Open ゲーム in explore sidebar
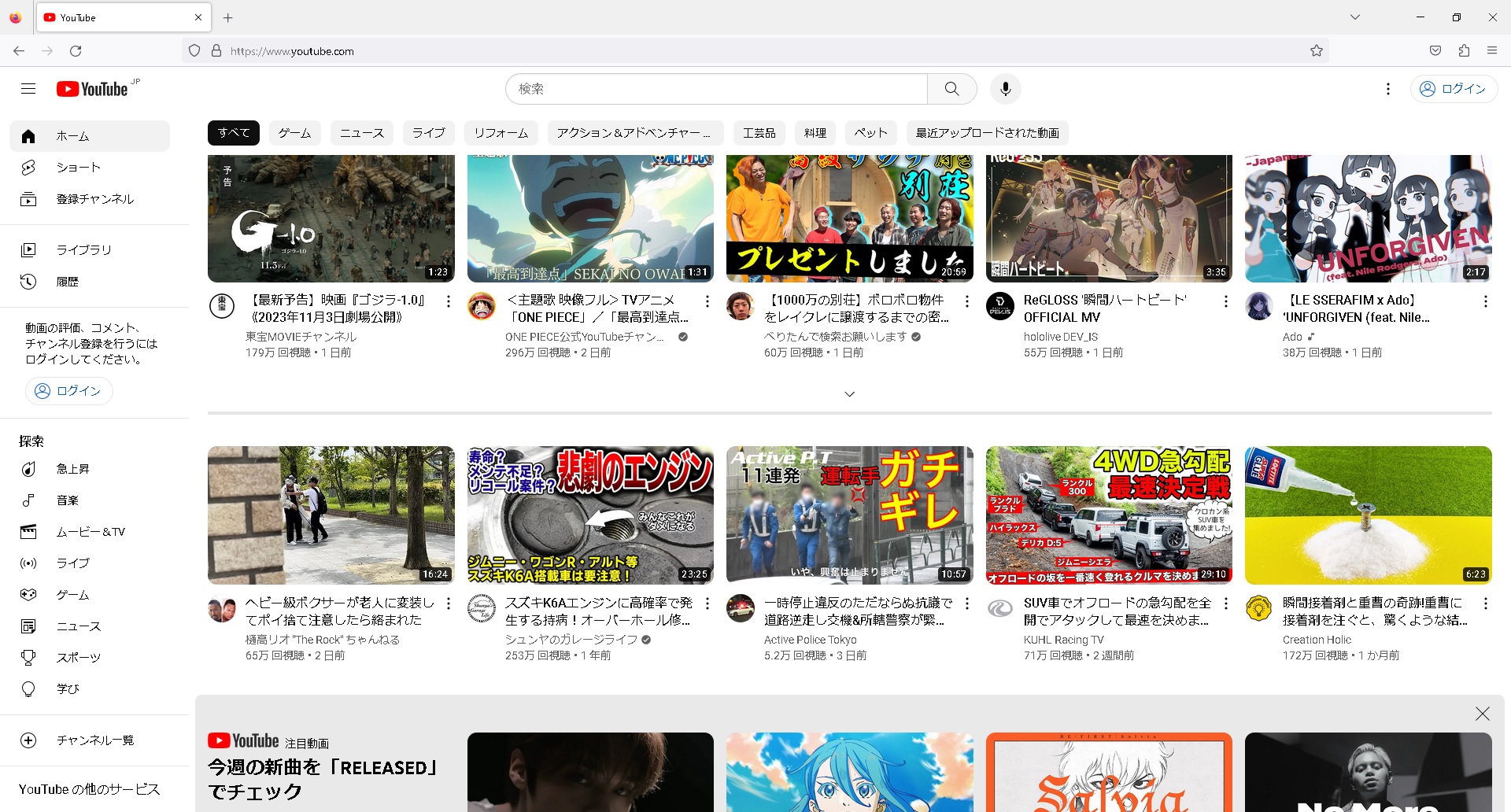 (90, 595)
